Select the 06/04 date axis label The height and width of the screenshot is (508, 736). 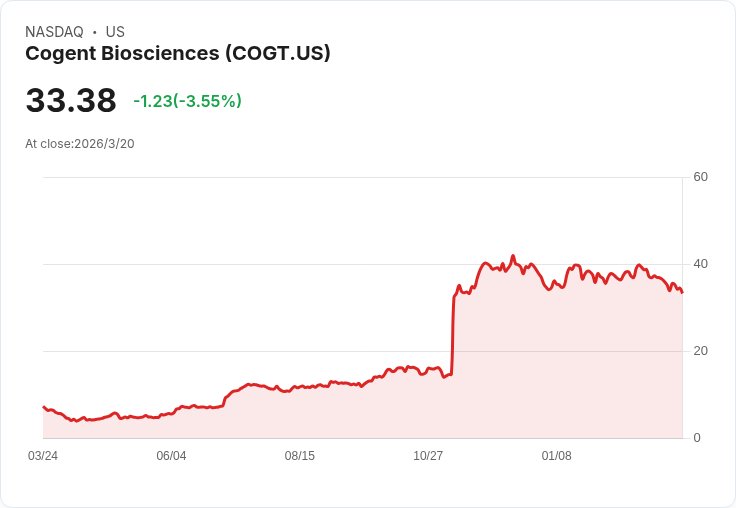pos(171,456)
